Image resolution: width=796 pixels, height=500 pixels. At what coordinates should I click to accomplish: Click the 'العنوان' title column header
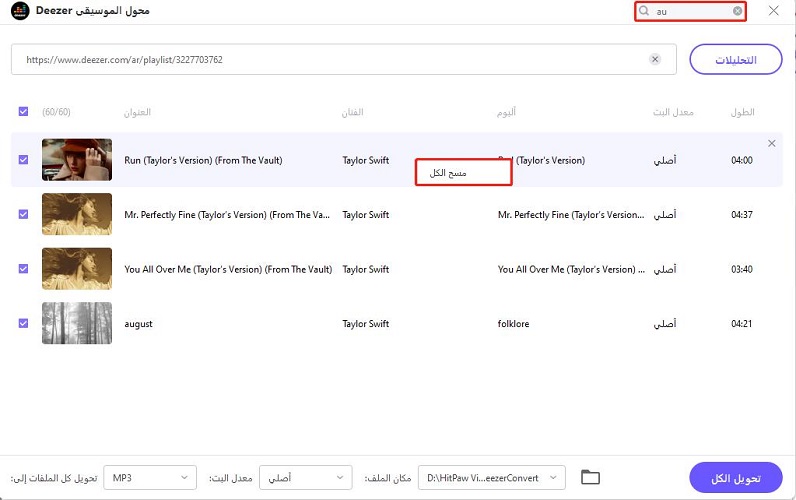tap(137, 112)
